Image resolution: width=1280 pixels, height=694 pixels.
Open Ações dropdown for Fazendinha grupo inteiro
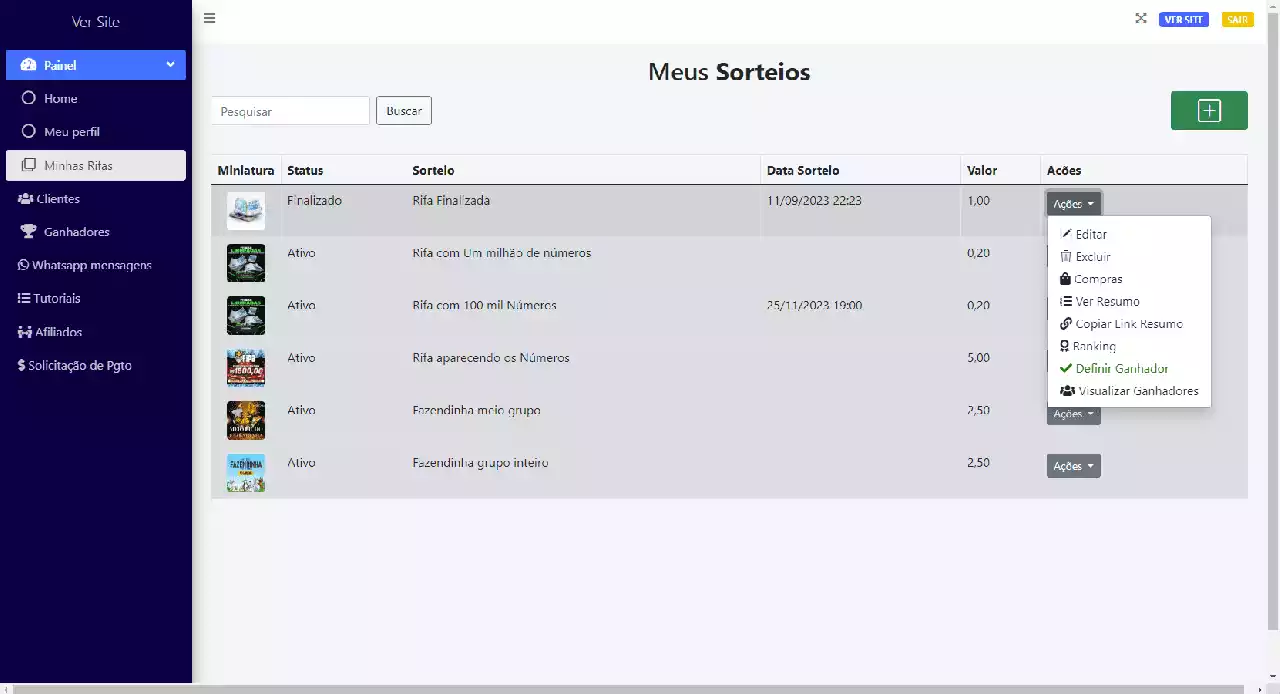[1074, 466]
